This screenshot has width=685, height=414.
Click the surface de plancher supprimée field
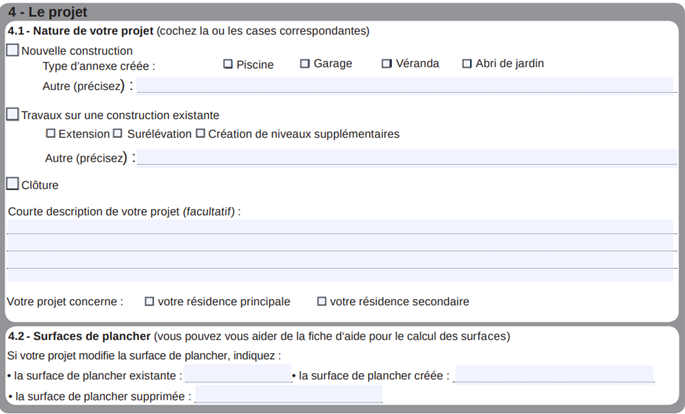pos(288,395)
